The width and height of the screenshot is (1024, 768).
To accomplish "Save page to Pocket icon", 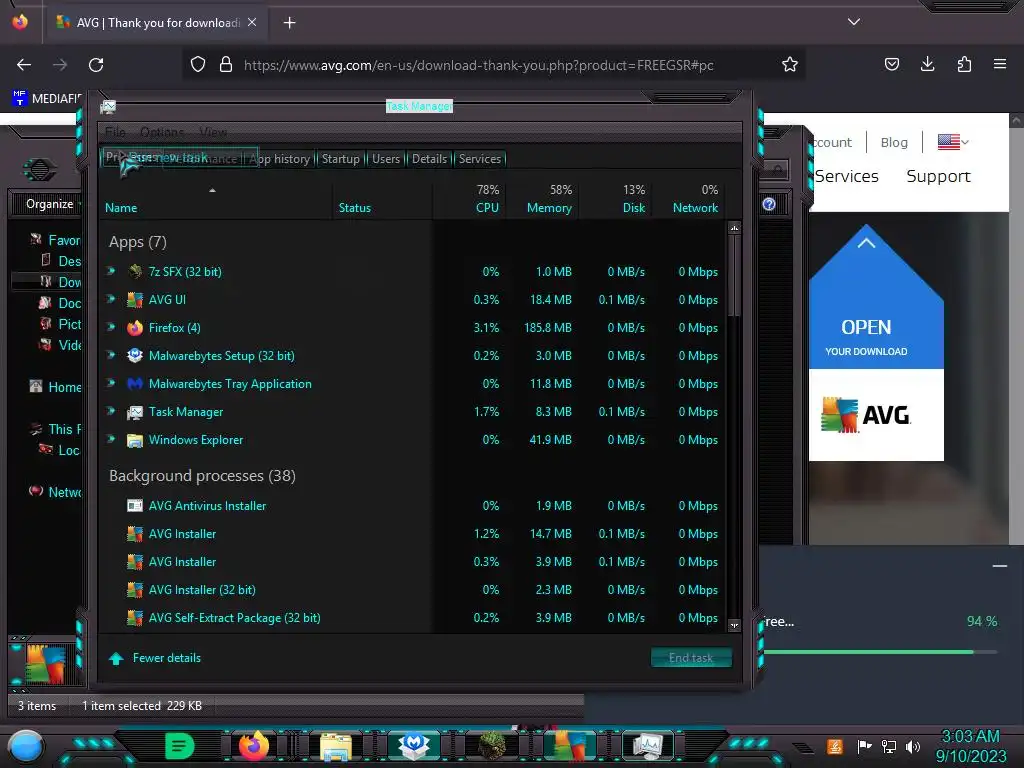I will [x=891, y=64].
